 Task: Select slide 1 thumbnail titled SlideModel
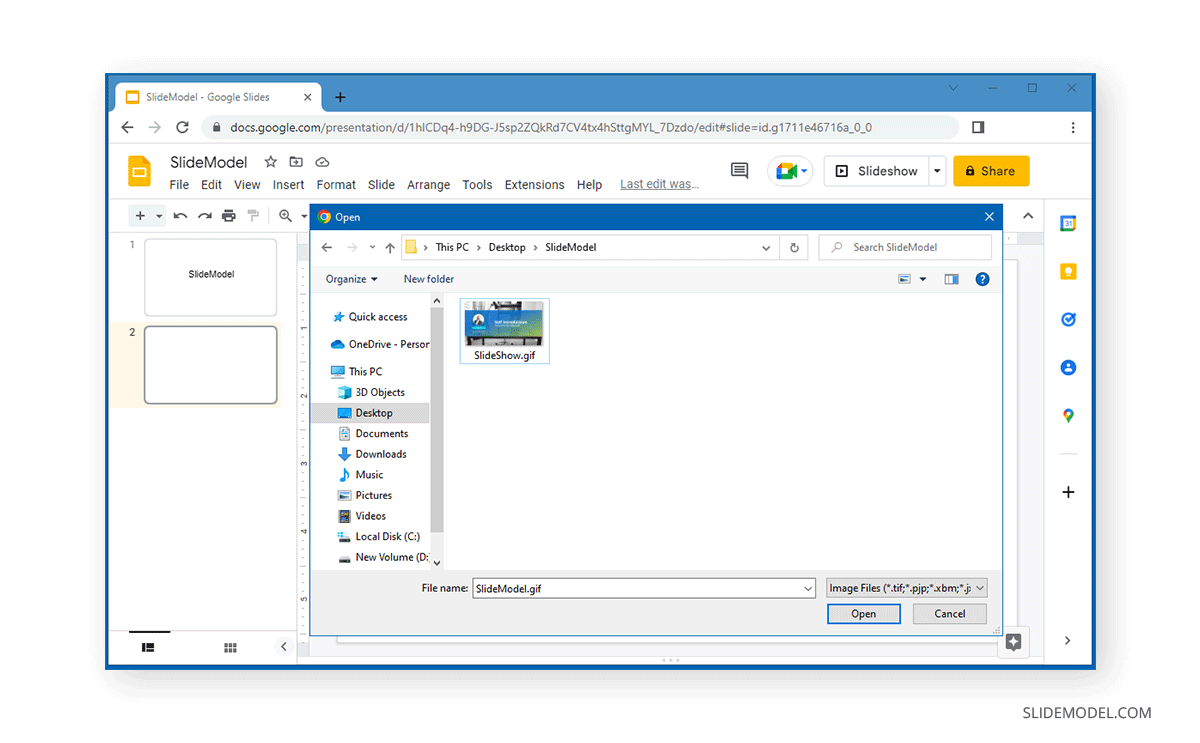[x=211, y=277]
